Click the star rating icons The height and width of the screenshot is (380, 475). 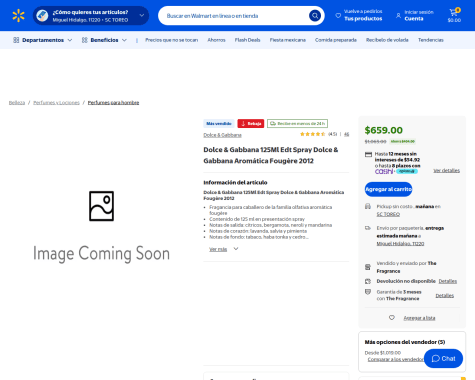pyautogui.click(x=312, y=134)
